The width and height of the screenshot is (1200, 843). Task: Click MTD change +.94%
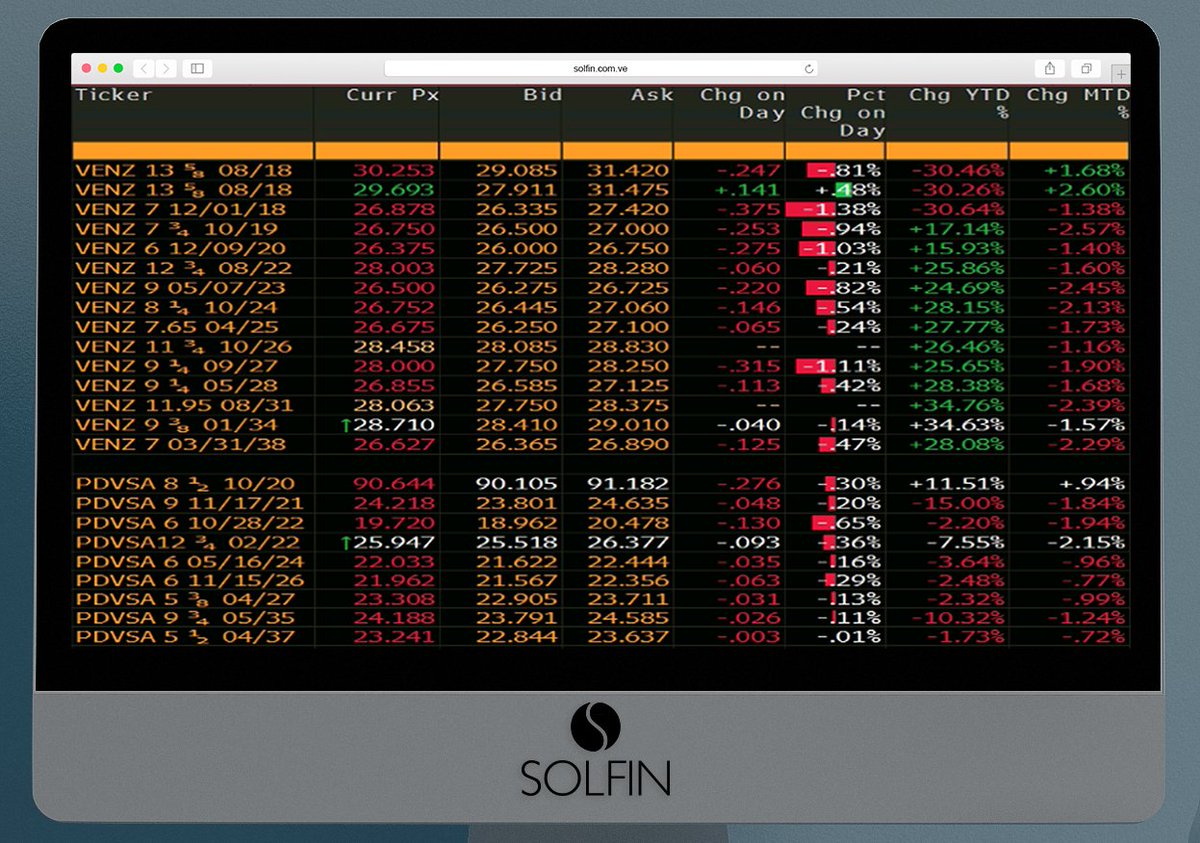(x=1091, y=483)
